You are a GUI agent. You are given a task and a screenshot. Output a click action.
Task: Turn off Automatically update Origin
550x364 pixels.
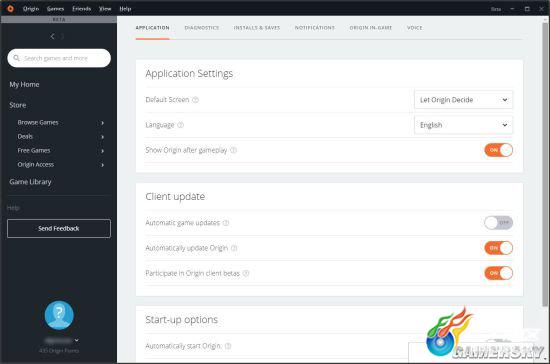(498, 248)
